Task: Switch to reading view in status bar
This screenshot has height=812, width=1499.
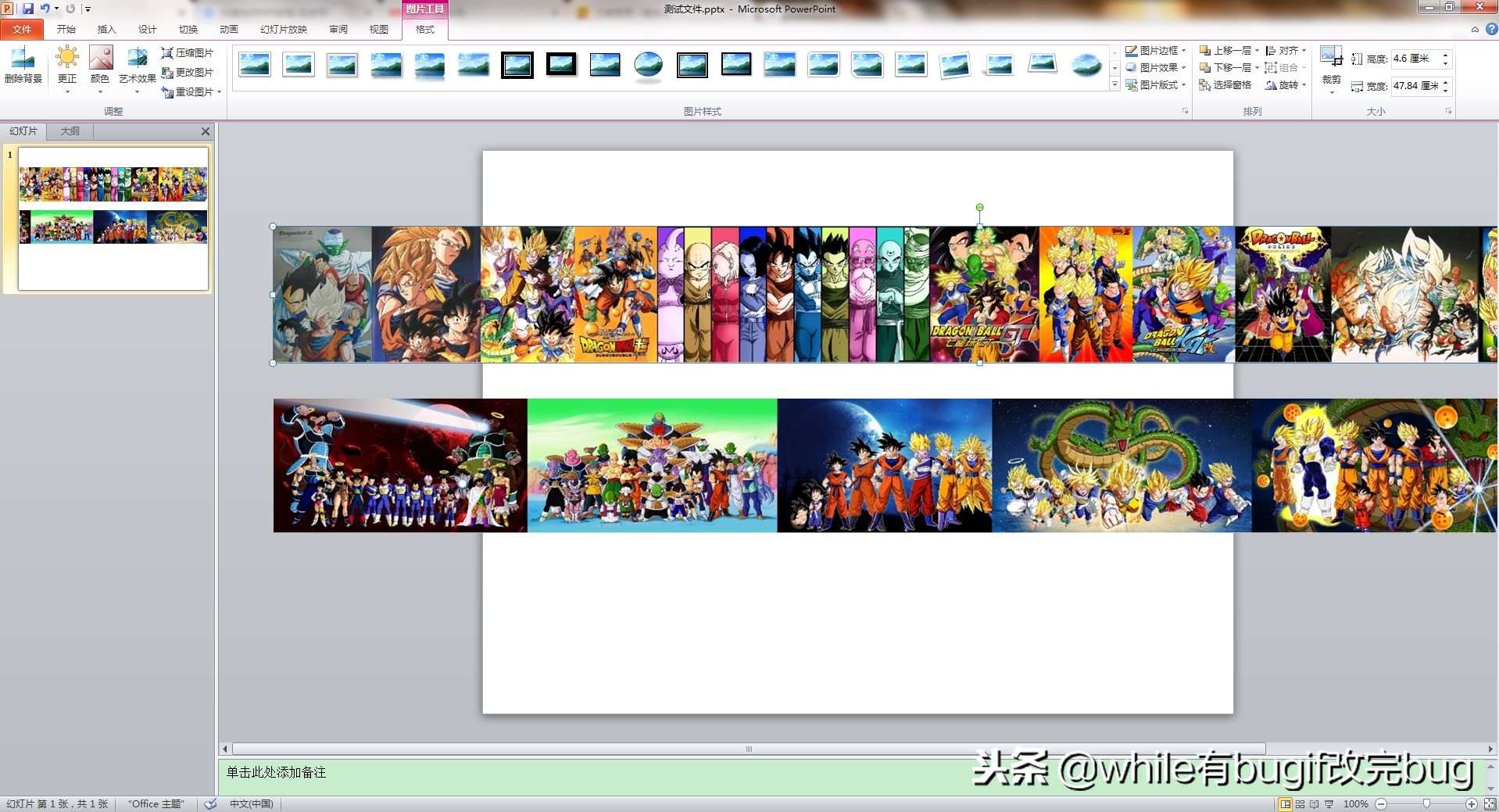Action: pos(1314,804)
